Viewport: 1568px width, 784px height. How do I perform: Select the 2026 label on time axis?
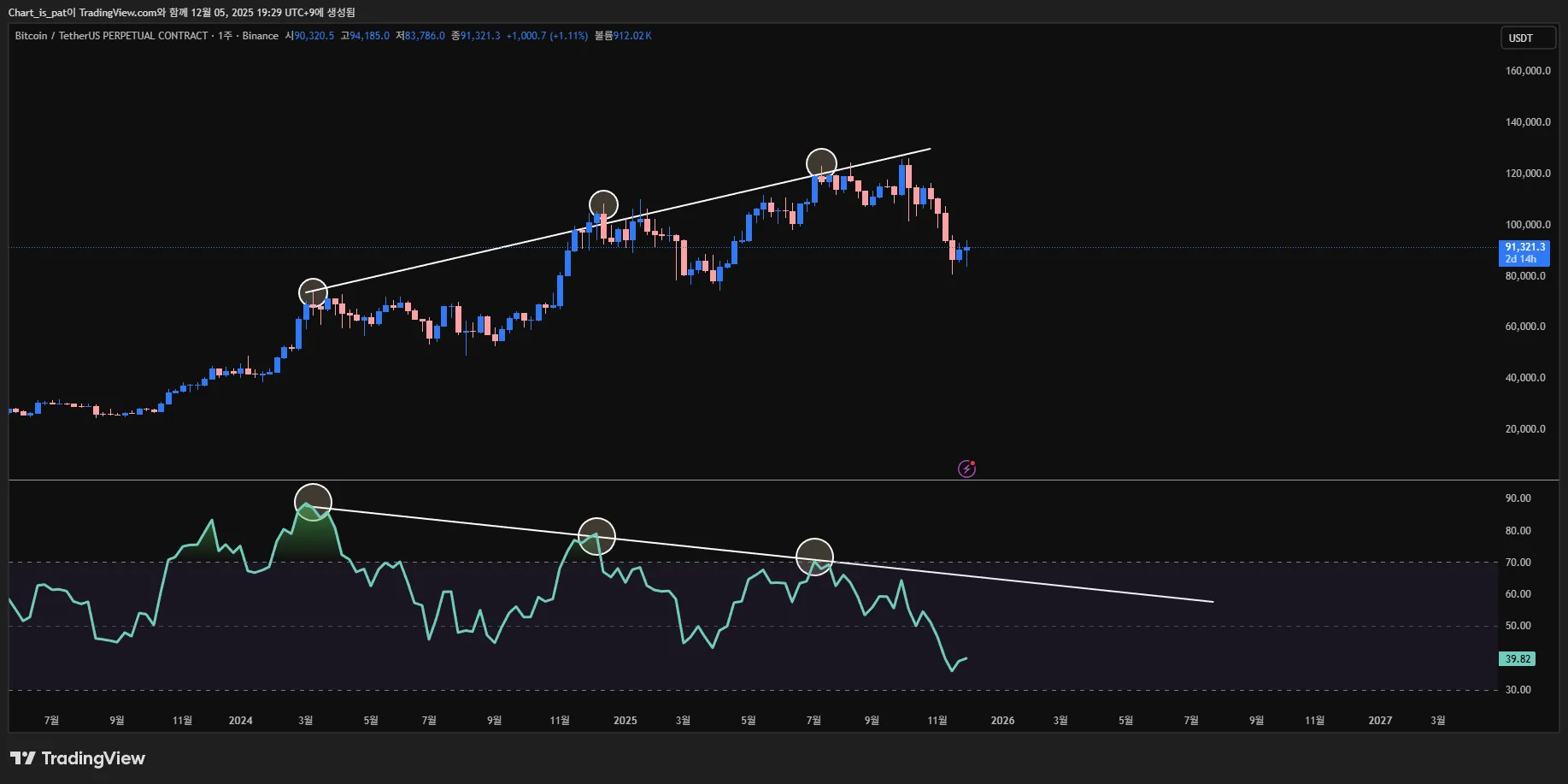click(x=1002, y=721)
